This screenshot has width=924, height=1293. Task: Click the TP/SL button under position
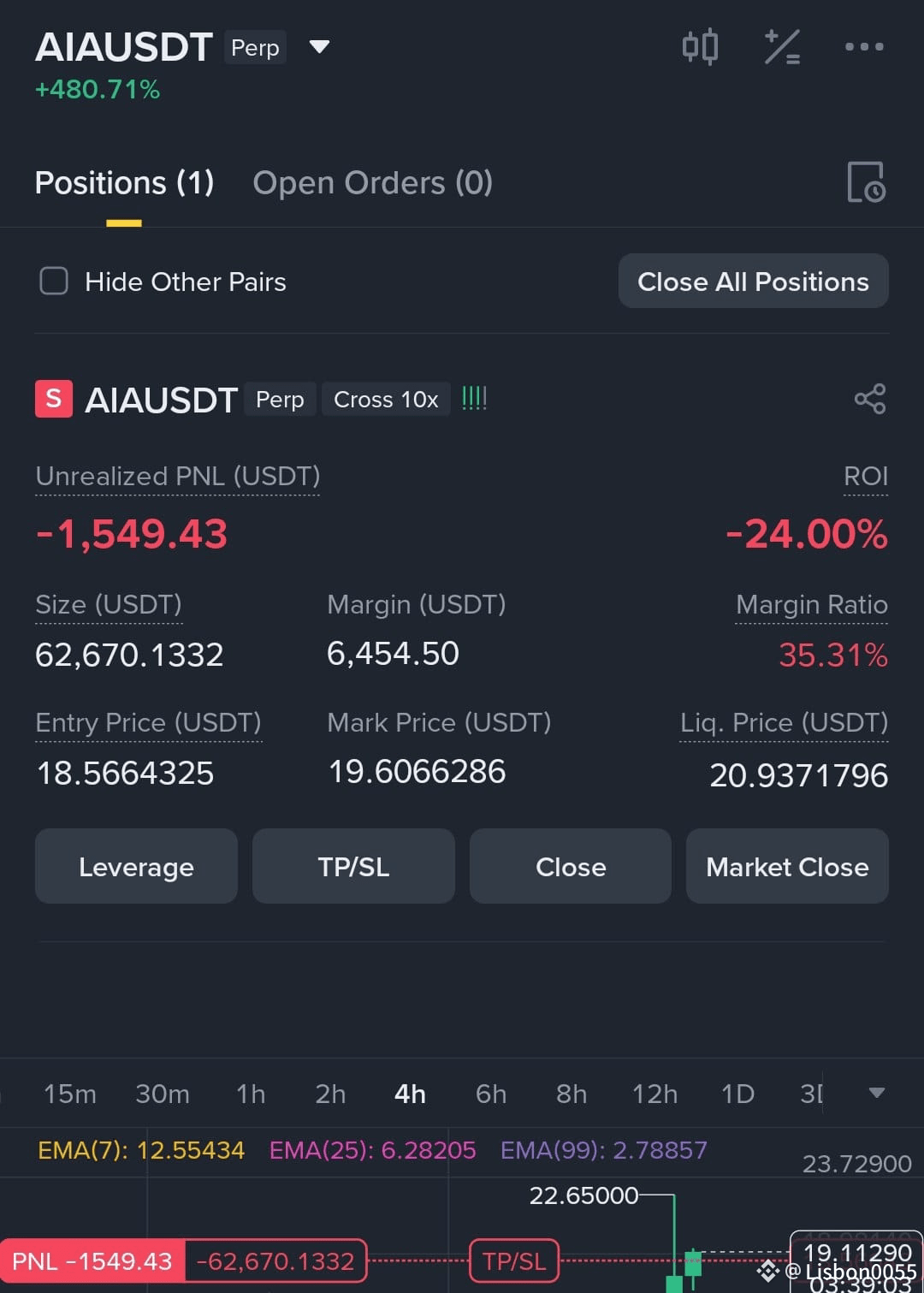[353, 867]
